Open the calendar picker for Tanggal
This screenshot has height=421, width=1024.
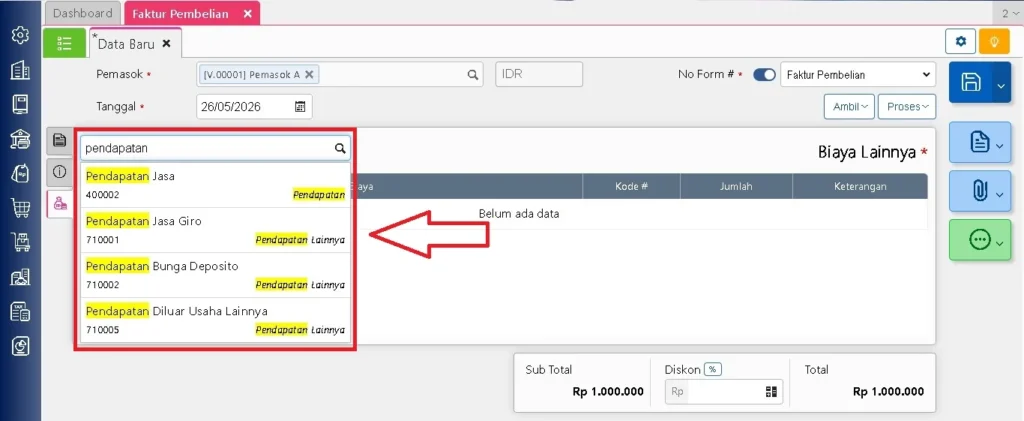click(x=300, y=107)
